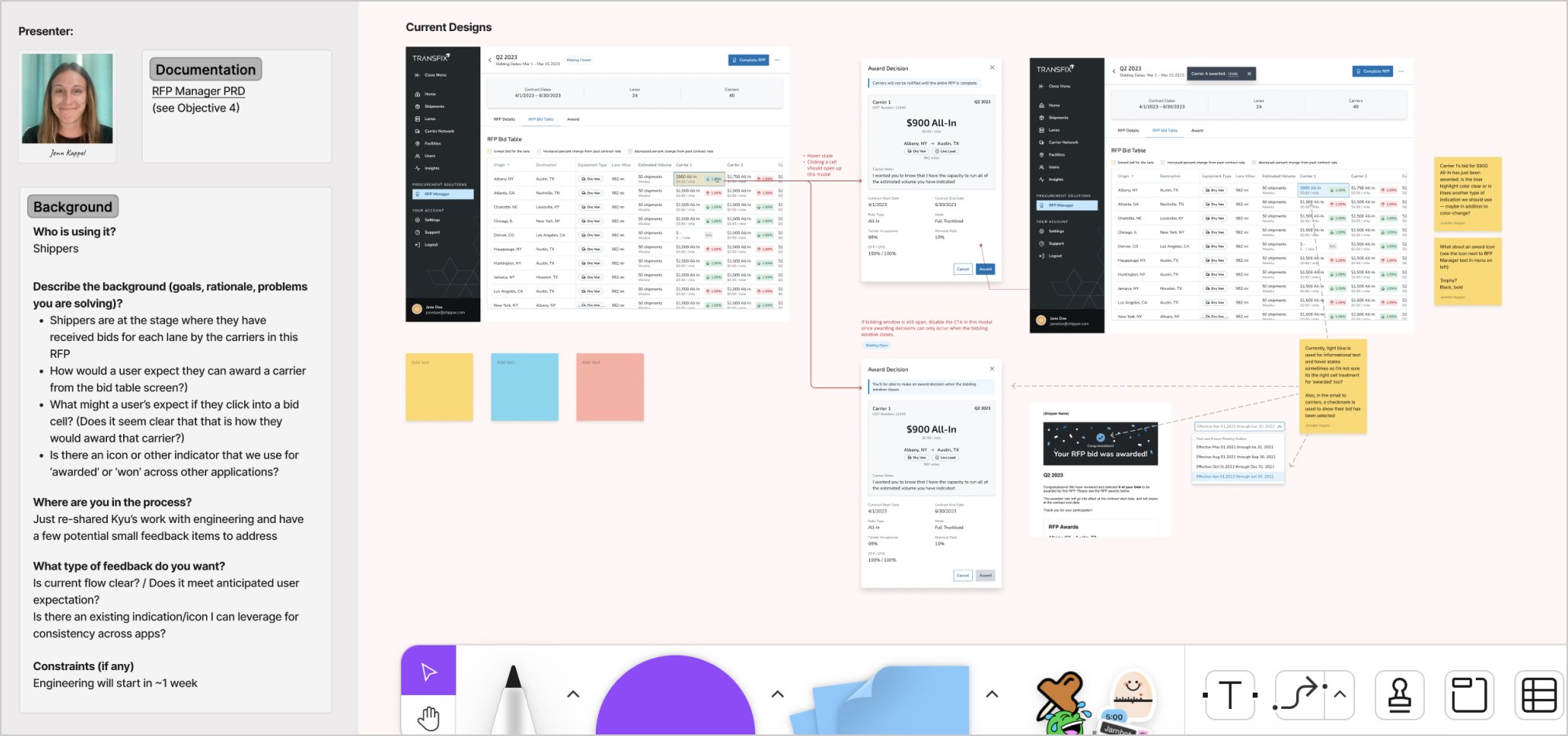Select the 'Currently, light blue is' sticky

point(1332,386)
